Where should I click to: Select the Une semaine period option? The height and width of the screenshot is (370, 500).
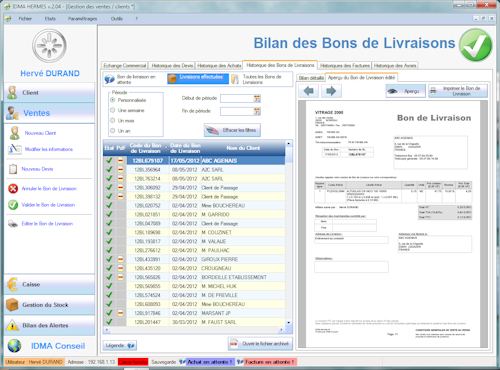[113, 110]
